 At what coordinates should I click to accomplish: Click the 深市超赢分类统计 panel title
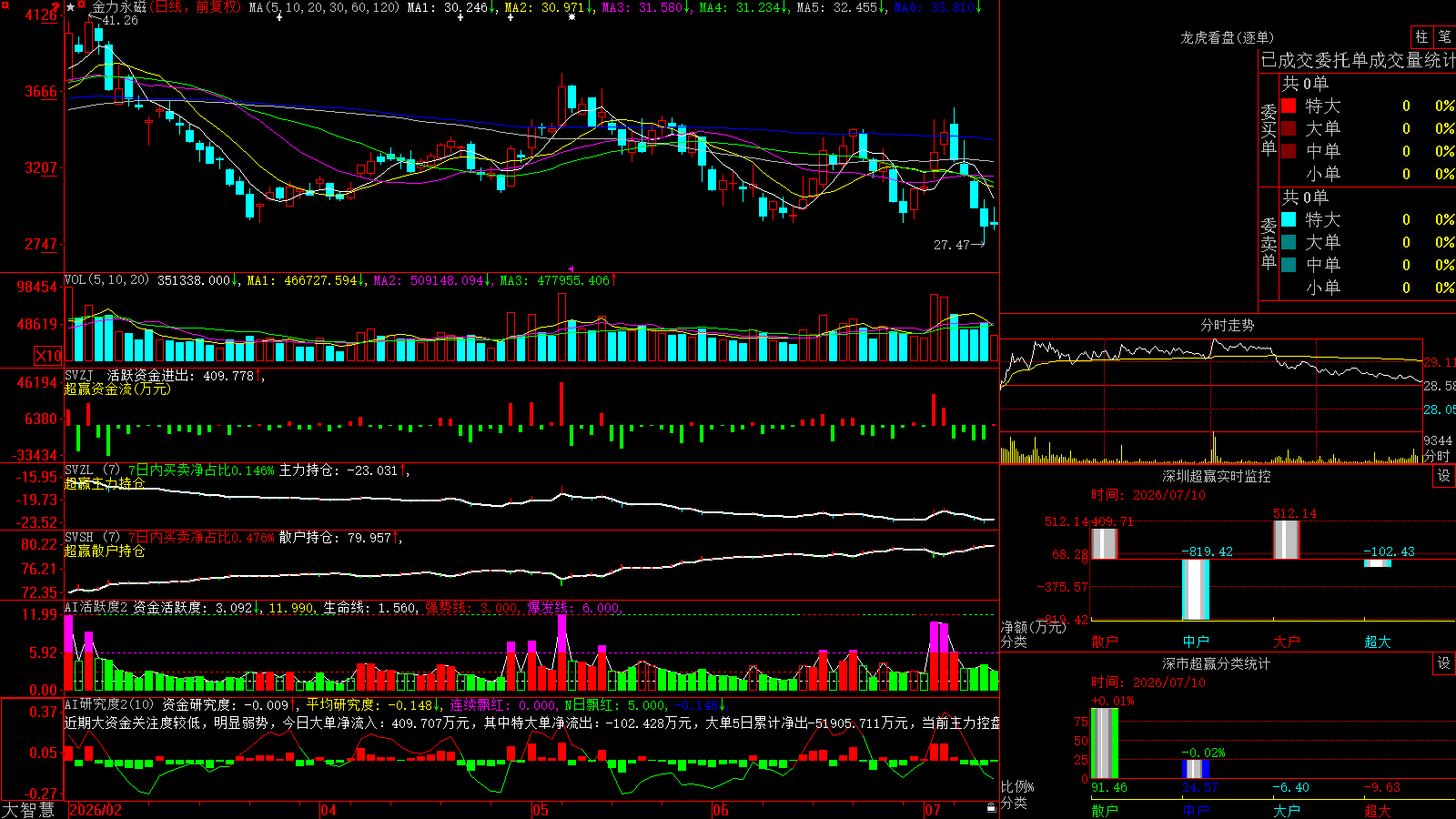[1216, 663]
